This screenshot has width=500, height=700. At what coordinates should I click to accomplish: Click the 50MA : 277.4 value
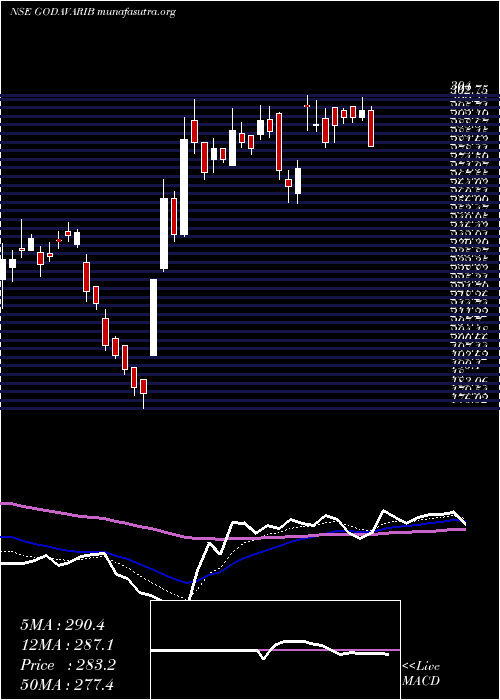pos(69,685)
